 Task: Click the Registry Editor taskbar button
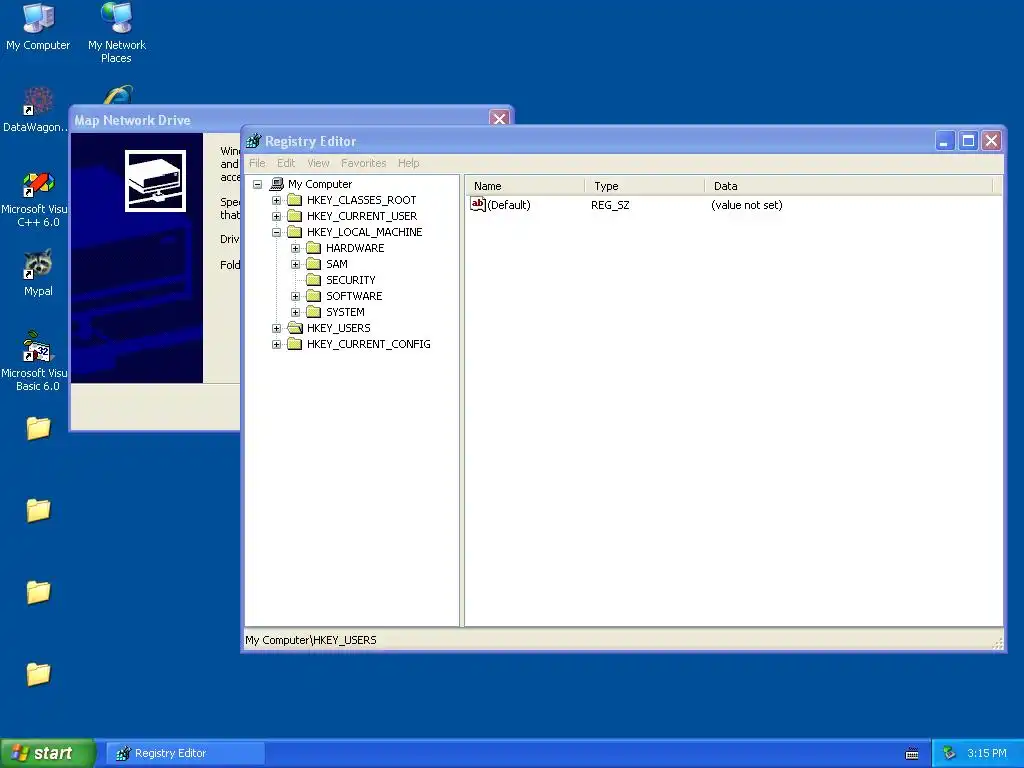click(x=185, y=753)
